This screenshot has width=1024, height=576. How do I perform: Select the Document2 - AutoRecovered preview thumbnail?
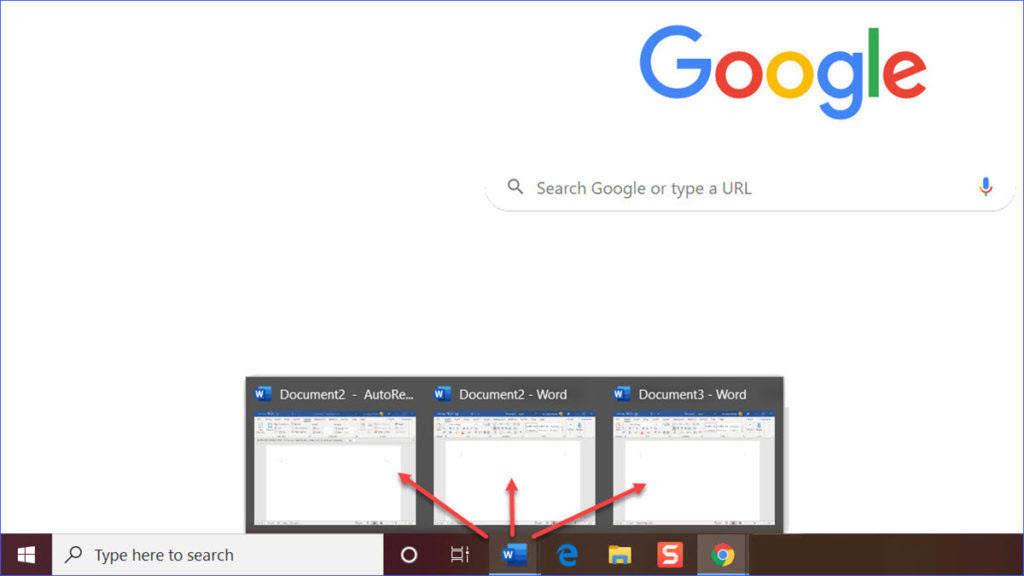pyautogui.click(x=335, y=468)
